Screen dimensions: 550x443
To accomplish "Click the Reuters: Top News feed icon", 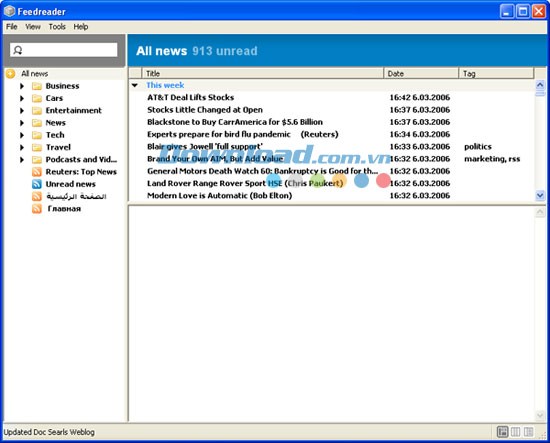I will [37, 172].
